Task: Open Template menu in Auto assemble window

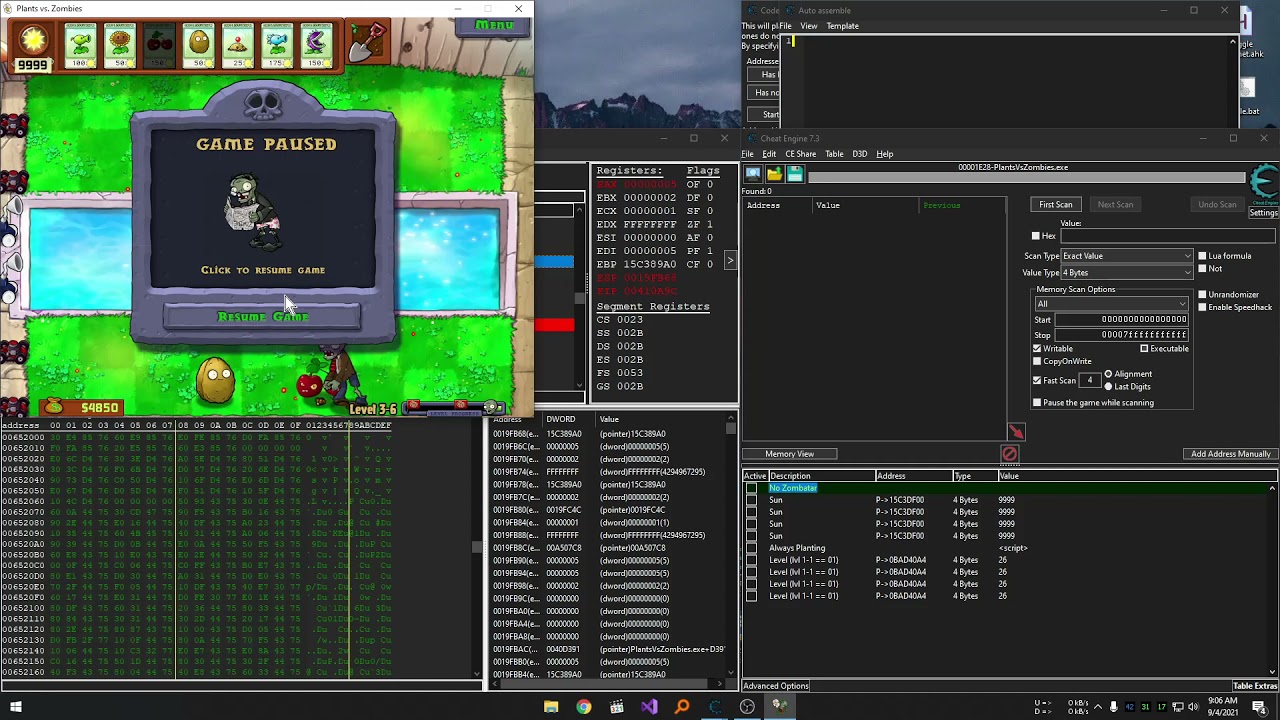Action: [x=842, y=26]
